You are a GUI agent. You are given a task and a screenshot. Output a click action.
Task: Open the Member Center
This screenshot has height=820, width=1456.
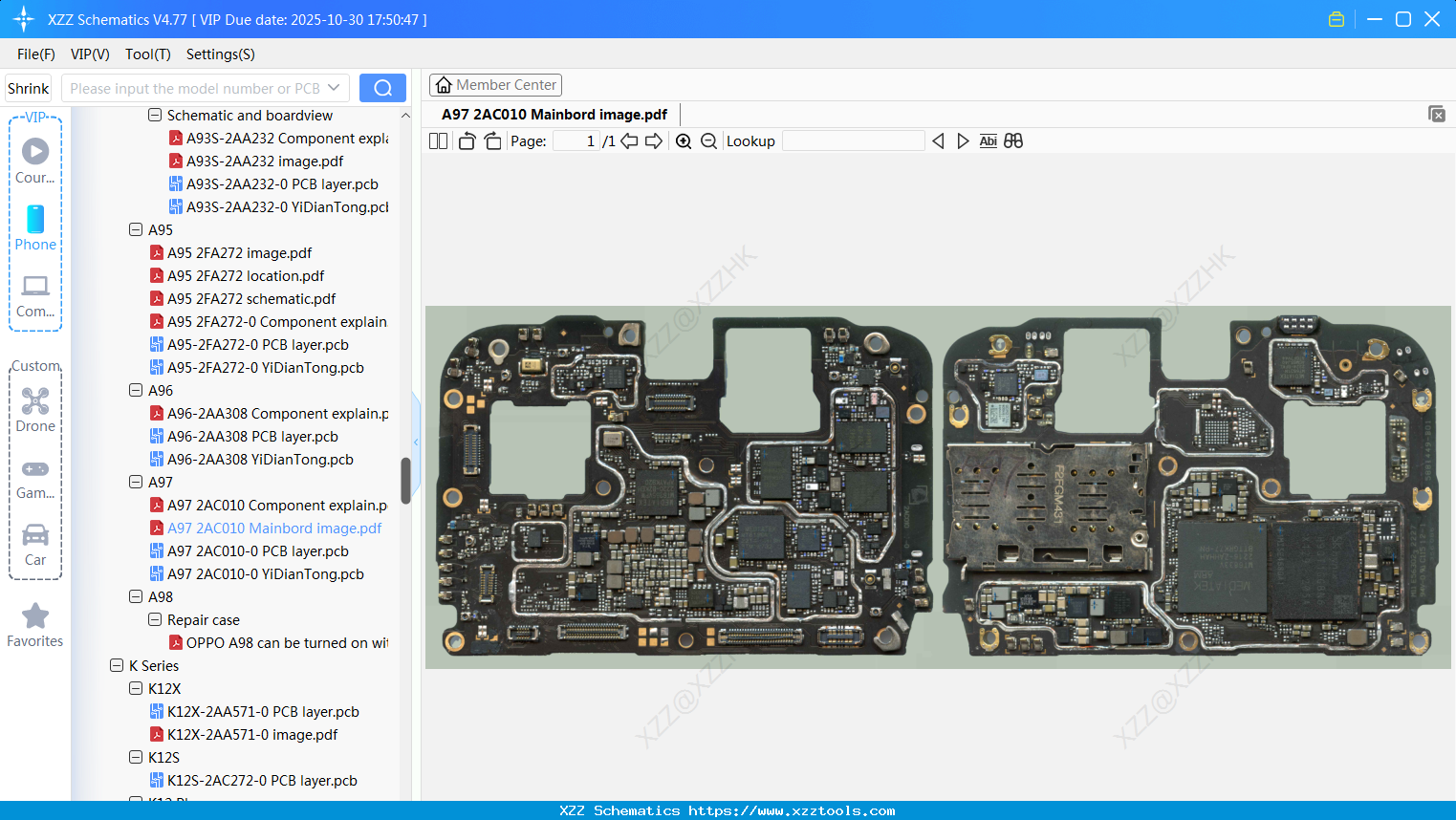(495, 84)
